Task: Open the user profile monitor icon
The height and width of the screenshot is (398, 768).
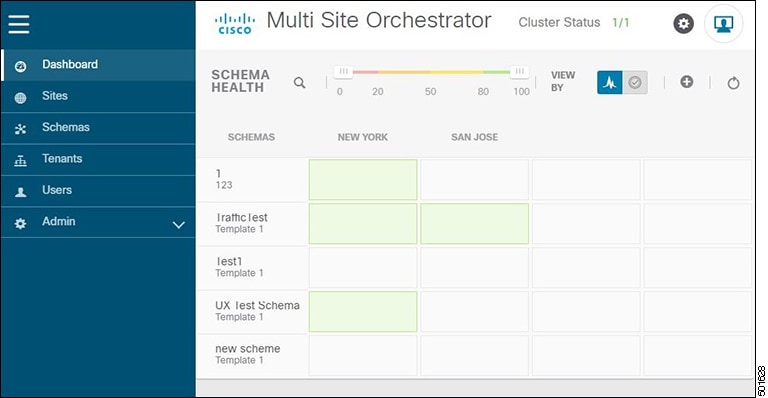Action: pos(723,23)
